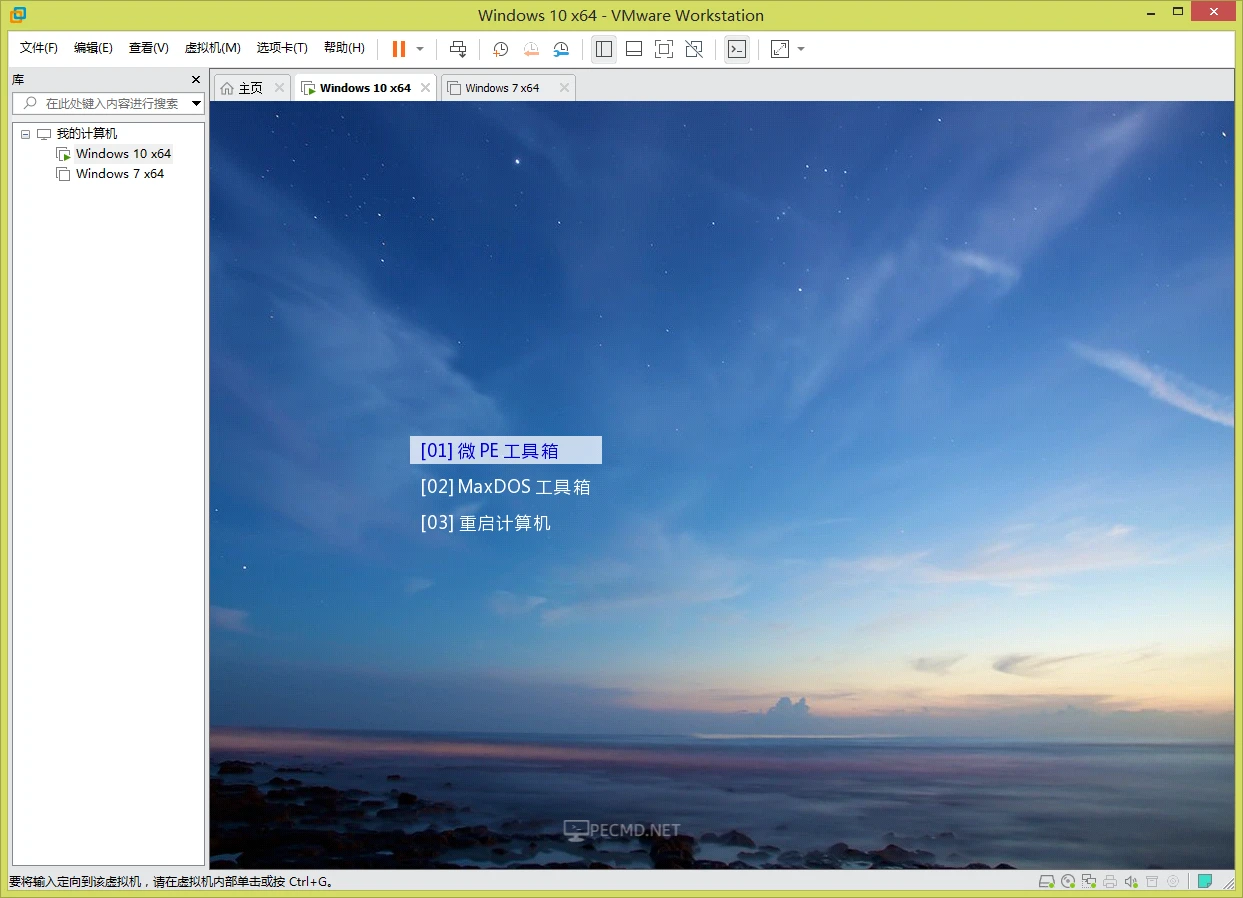The height and width of the screenshot is (898, 1243).
Task: Send Ctrl+Alt+Del to the virtual machine
Action: pos(458,49)
